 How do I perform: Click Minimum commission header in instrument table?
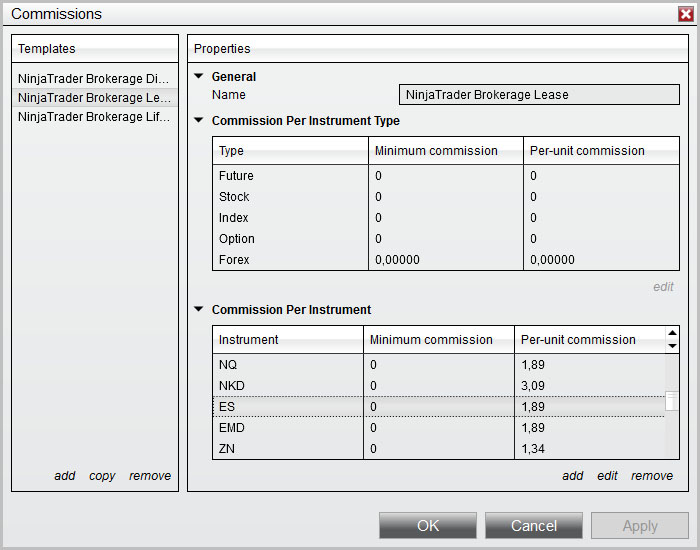(439, 339)
